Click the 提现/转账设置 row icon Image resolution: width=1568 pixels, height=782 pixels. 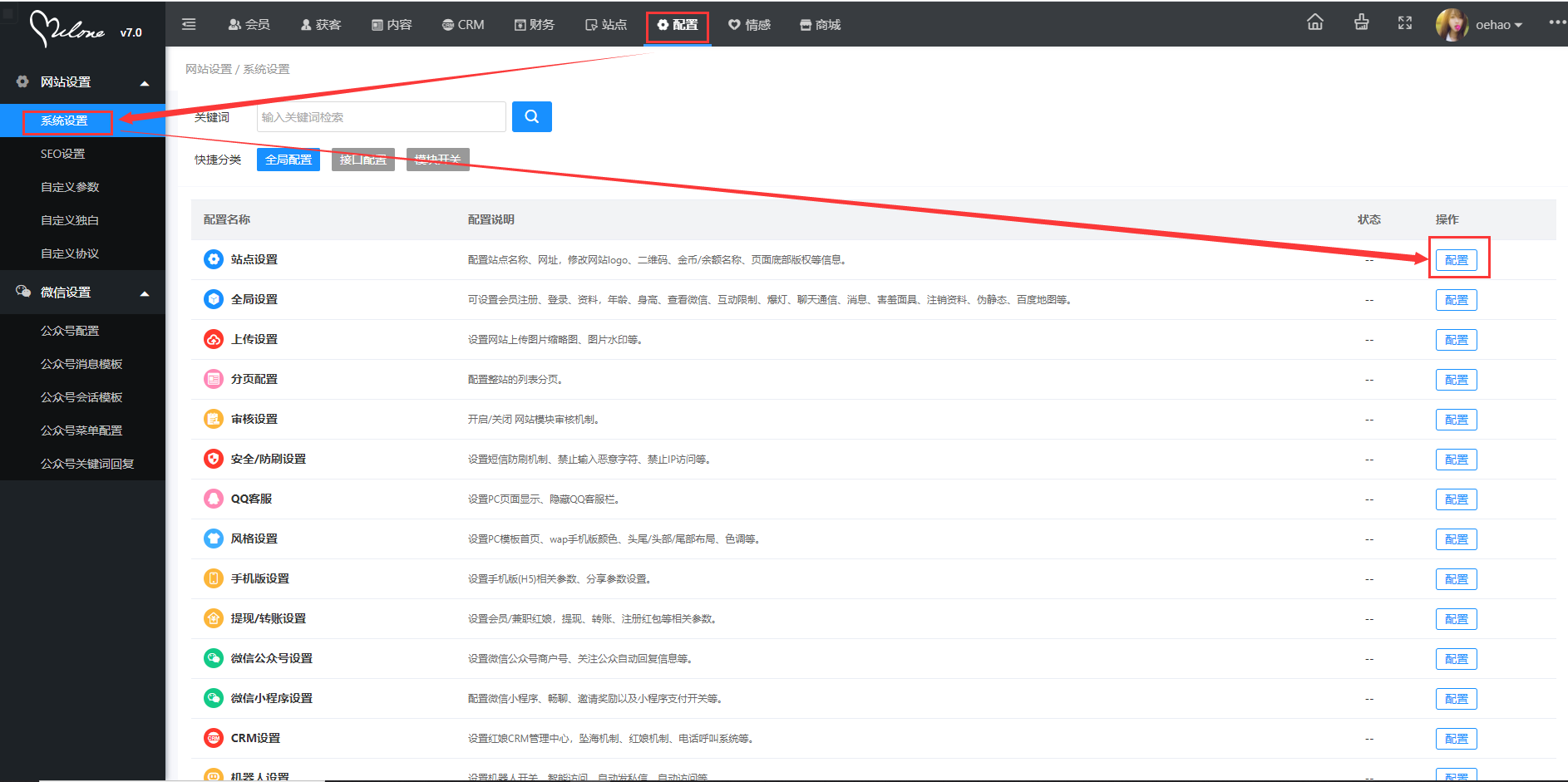click(214, 618)
